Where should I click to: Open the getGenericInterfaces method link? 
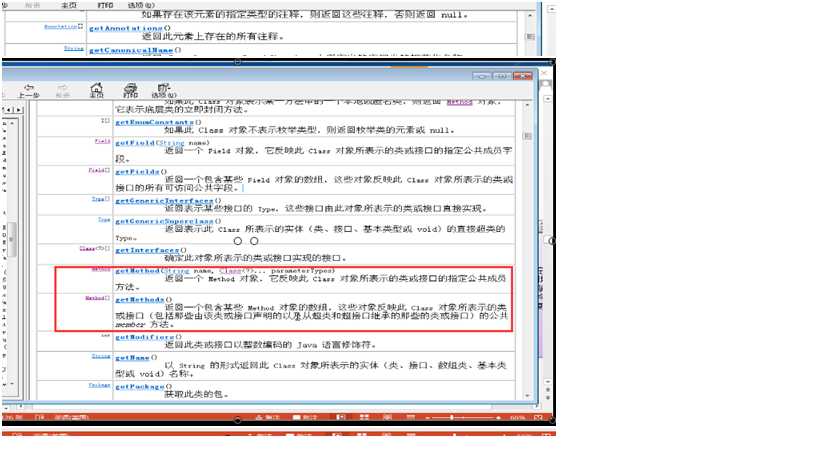pyautogui.click(x=164, y=200)
